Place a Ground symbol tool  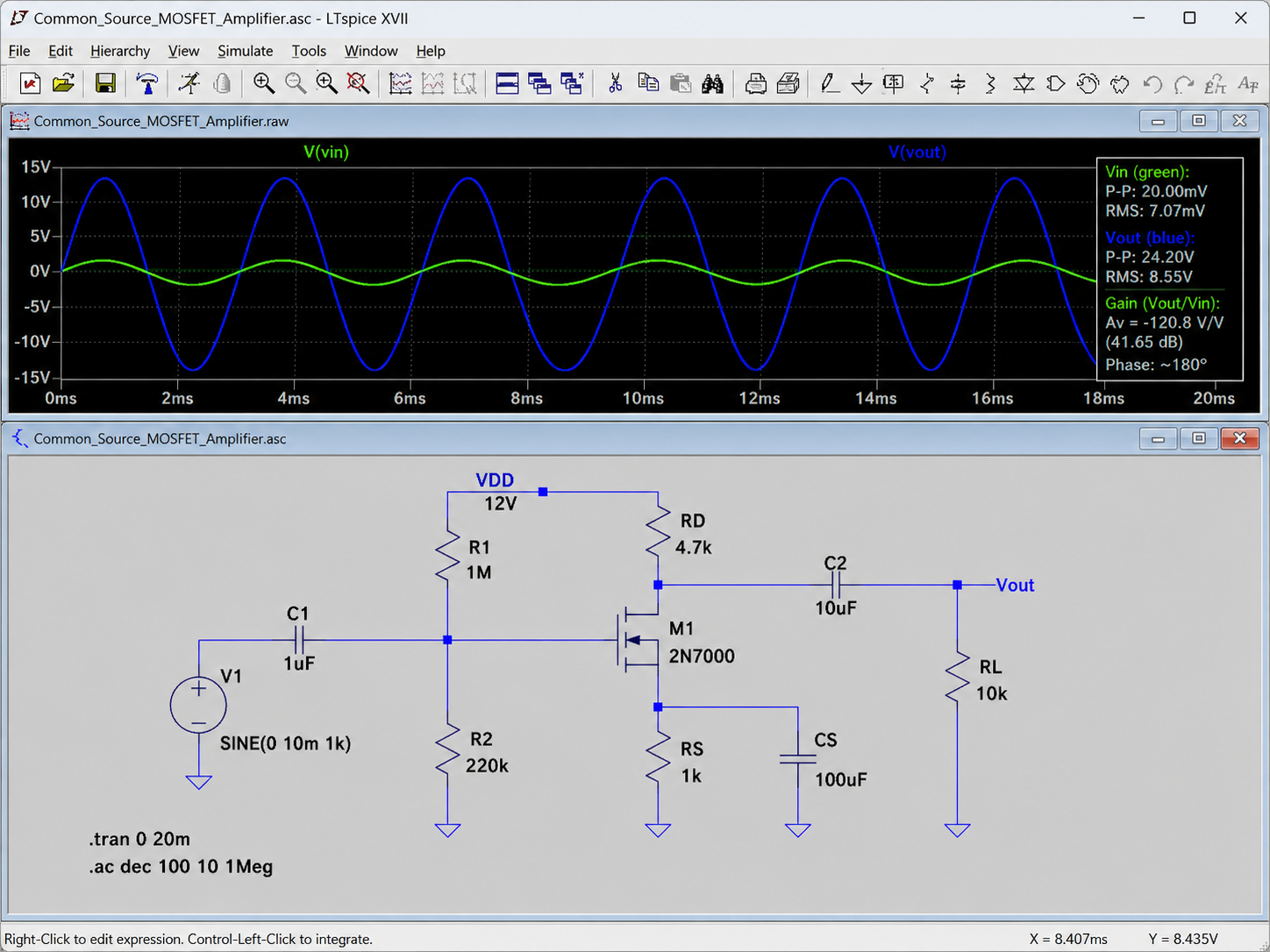(x=861, y=83)
